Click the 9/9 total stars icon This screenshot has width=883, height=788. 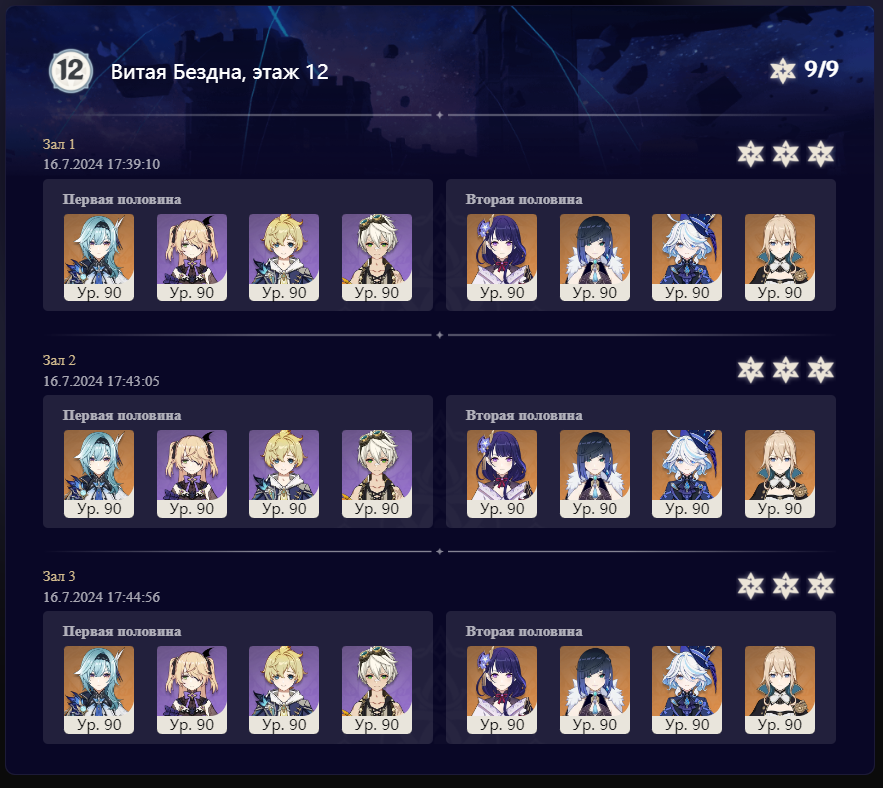pyautogui.click(x=783, y=71)
